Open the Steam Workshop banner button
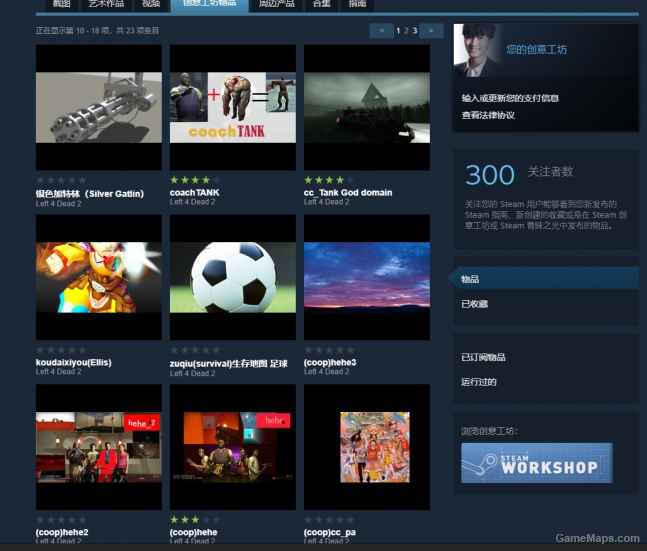647x551 pixels. tap(537, 463)
